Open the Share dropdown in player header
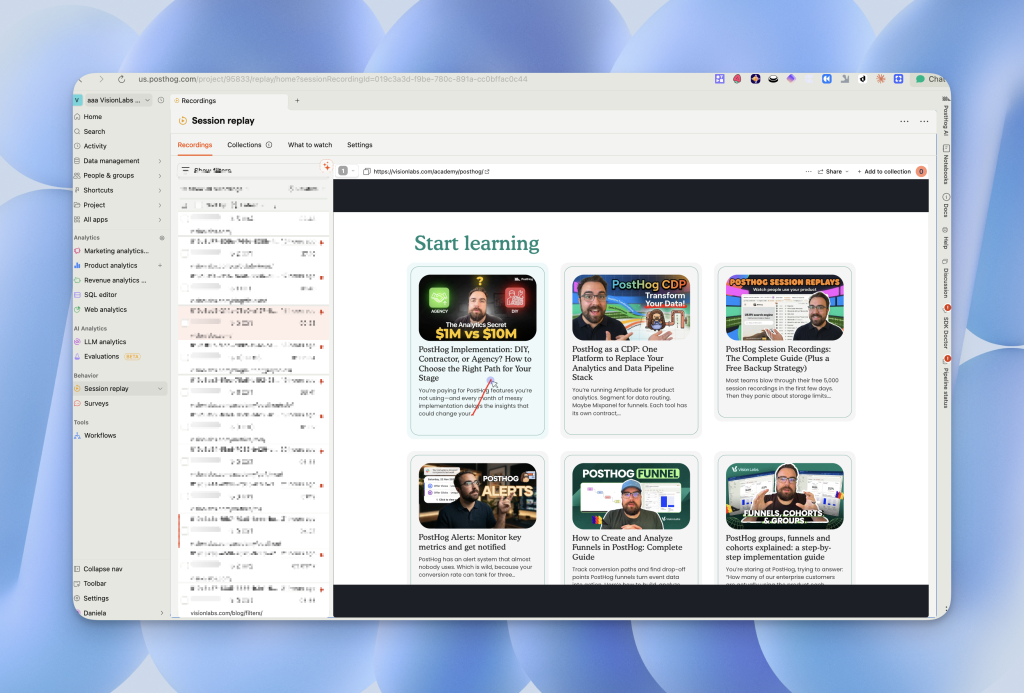Image resolution: width=1024 pixels, height=693 pixels. [x=832, y=172]
